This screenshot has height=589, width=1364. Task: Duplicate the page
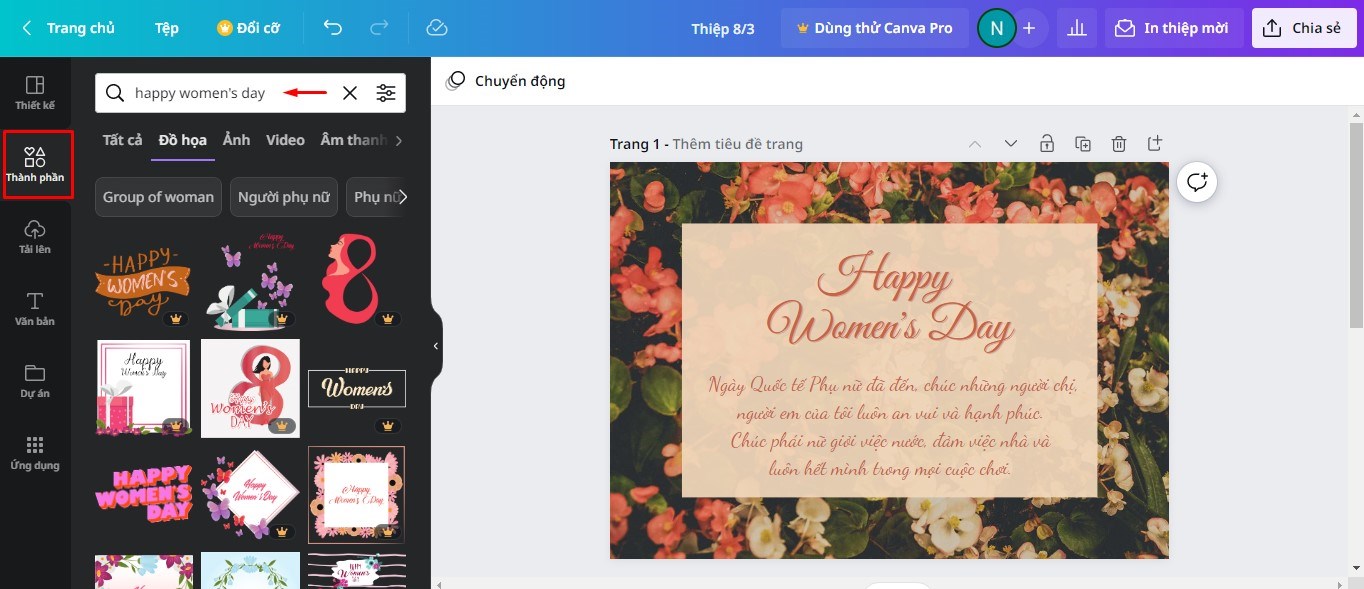click(x=1083, y=144)
